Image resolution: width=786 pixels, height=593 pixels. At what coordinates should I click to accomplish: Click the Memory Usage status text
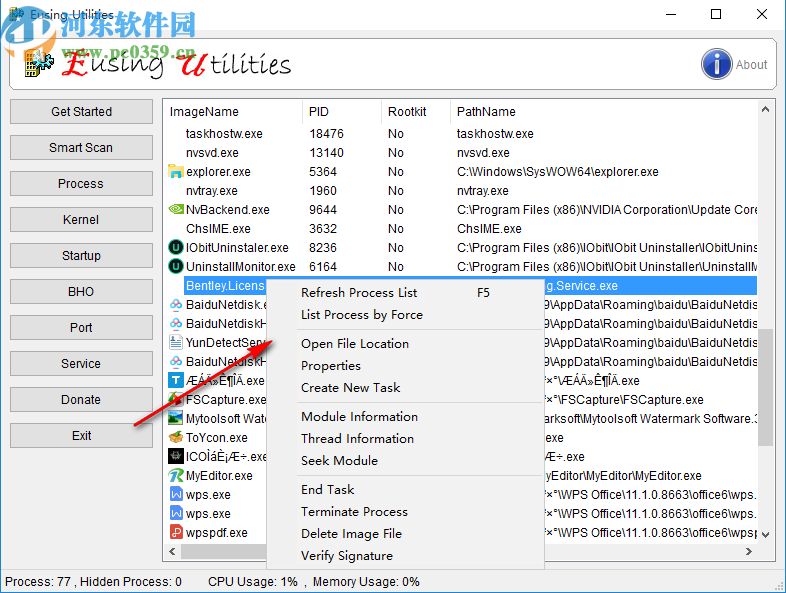click(366, 581)
